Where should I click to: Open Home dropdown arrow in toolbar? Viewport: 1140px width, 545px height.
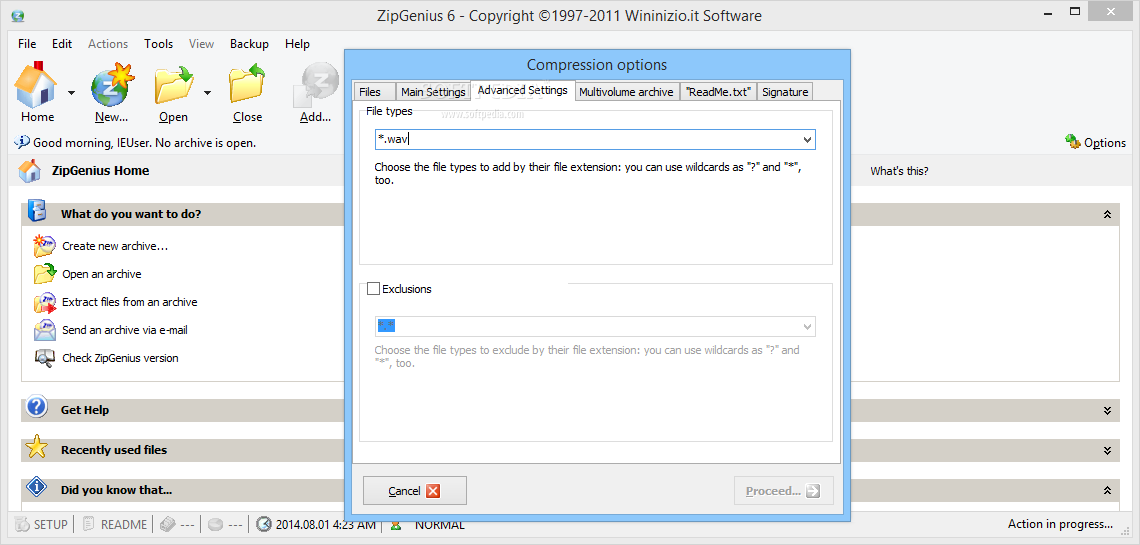click(71, 92)
